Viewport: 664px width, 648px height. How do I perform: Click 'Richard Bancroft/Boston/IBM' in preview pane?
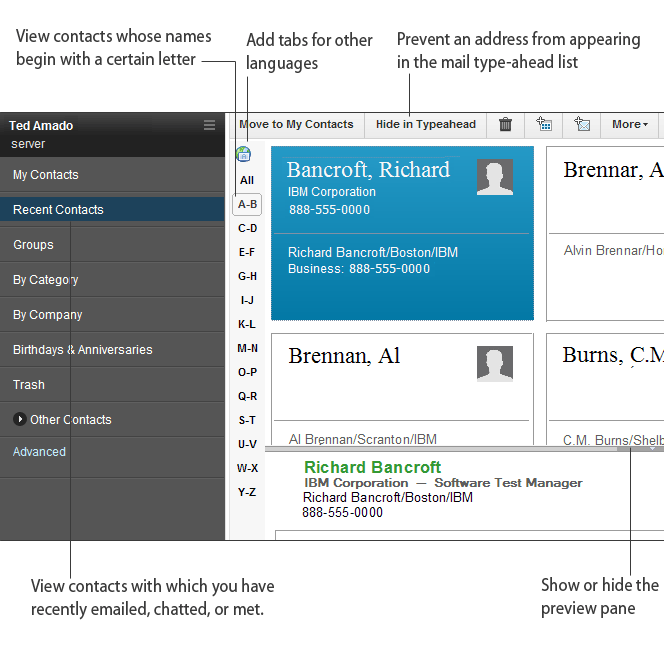tap(388, 497)
